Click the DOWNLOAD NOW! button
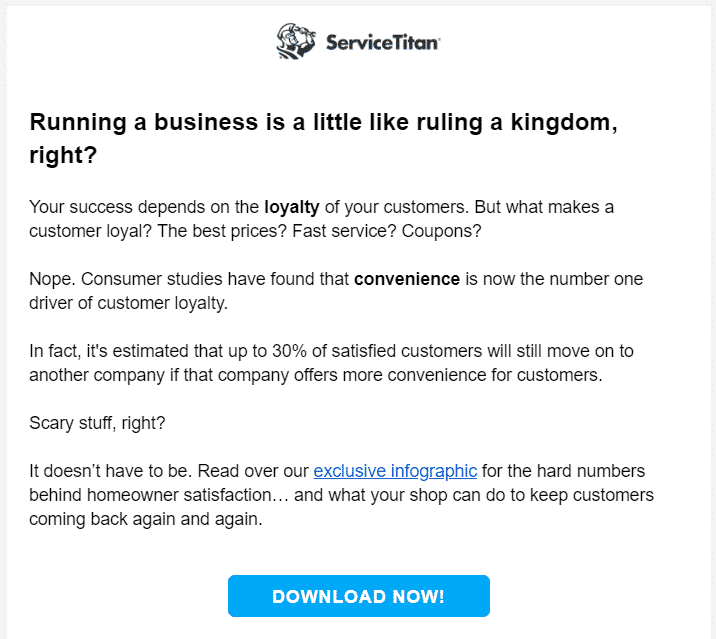 [x=358, y=596]
